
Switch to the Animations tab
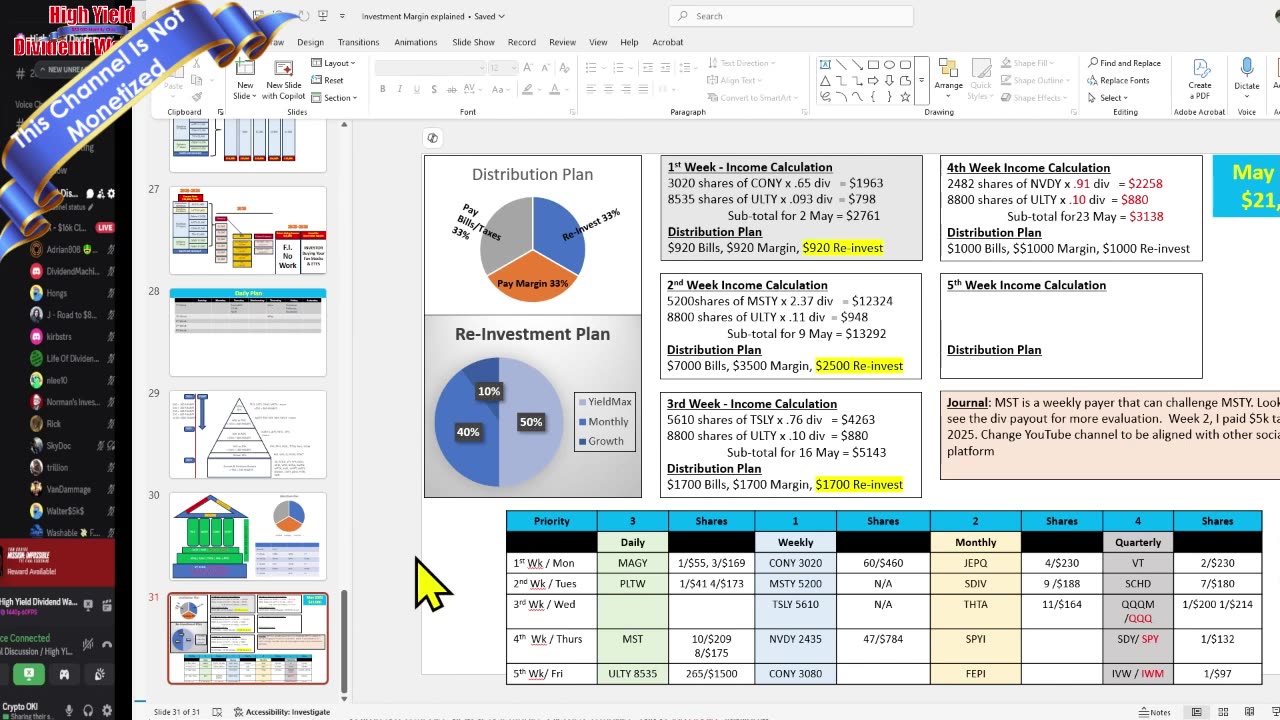[x=416, y=42]
